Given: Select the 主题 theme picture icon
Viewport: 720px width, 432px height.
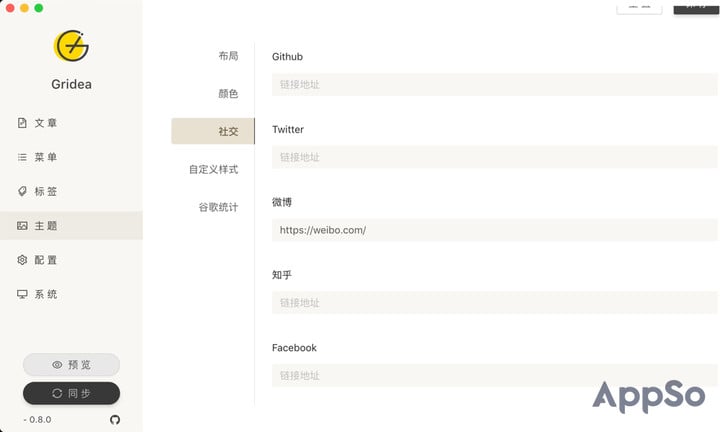Looking at the screenshot, I should [x=22, y=225].
